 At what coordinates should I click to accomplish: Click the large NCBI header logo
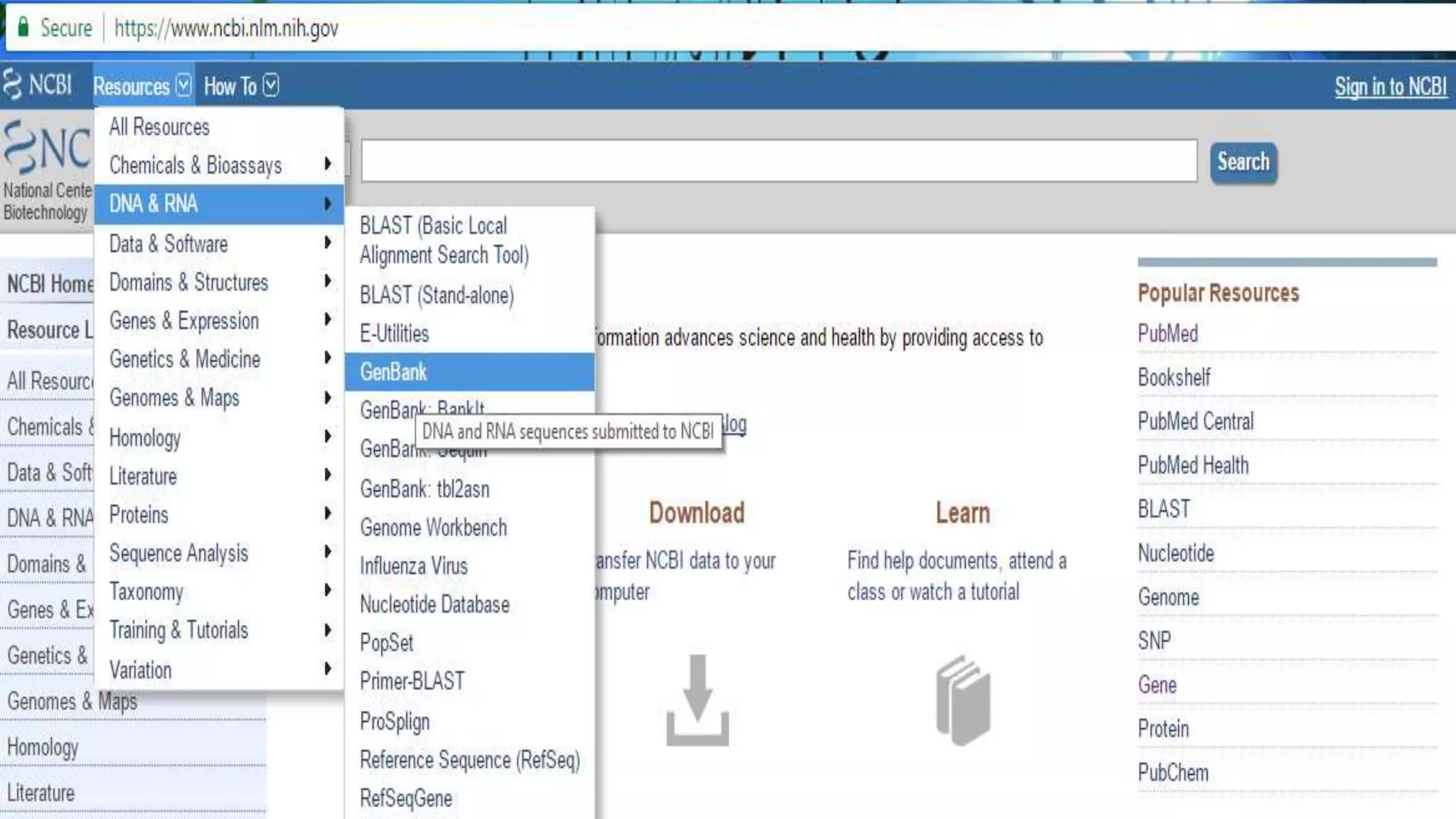[47, 148]
